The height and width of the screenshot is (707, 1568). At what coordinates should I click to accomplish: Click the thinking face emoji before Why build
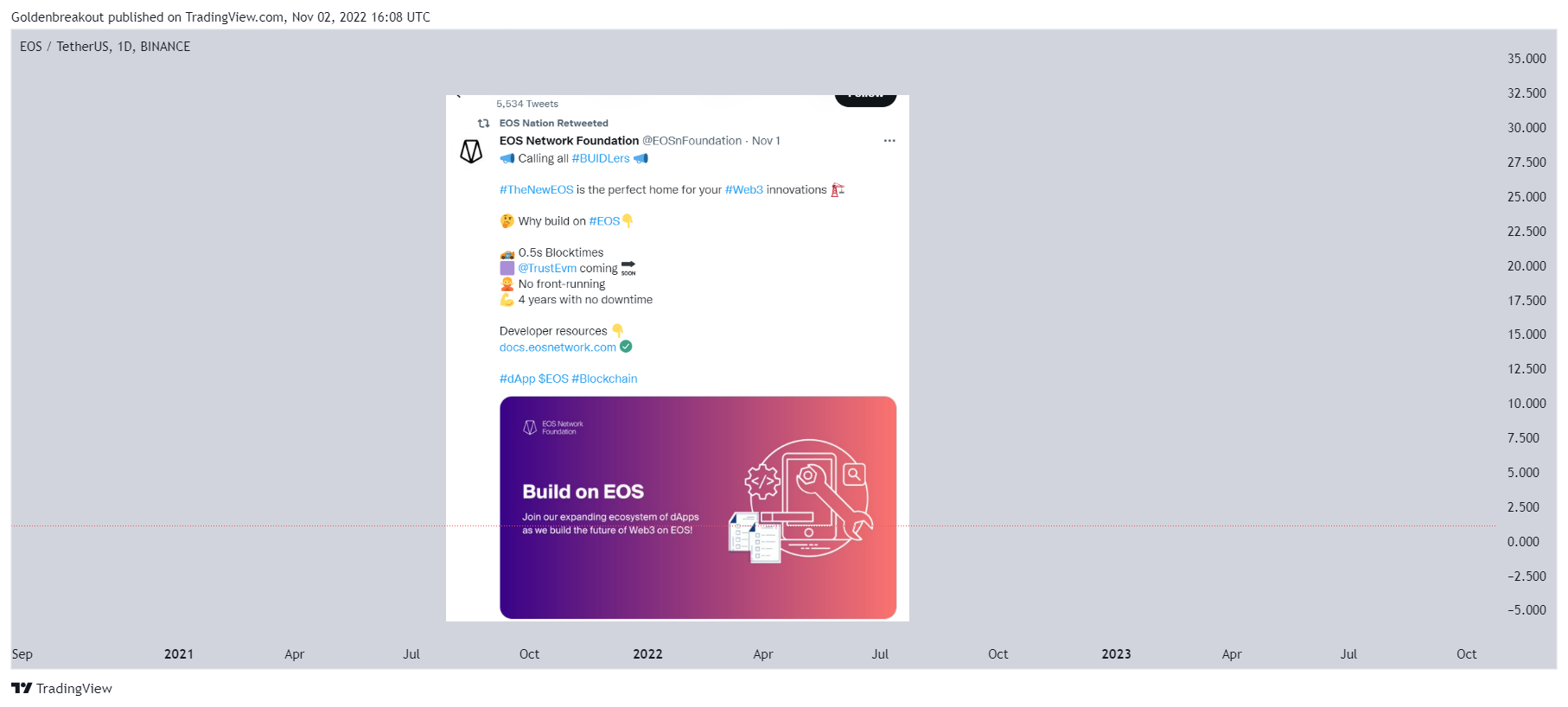coord(507,221)
